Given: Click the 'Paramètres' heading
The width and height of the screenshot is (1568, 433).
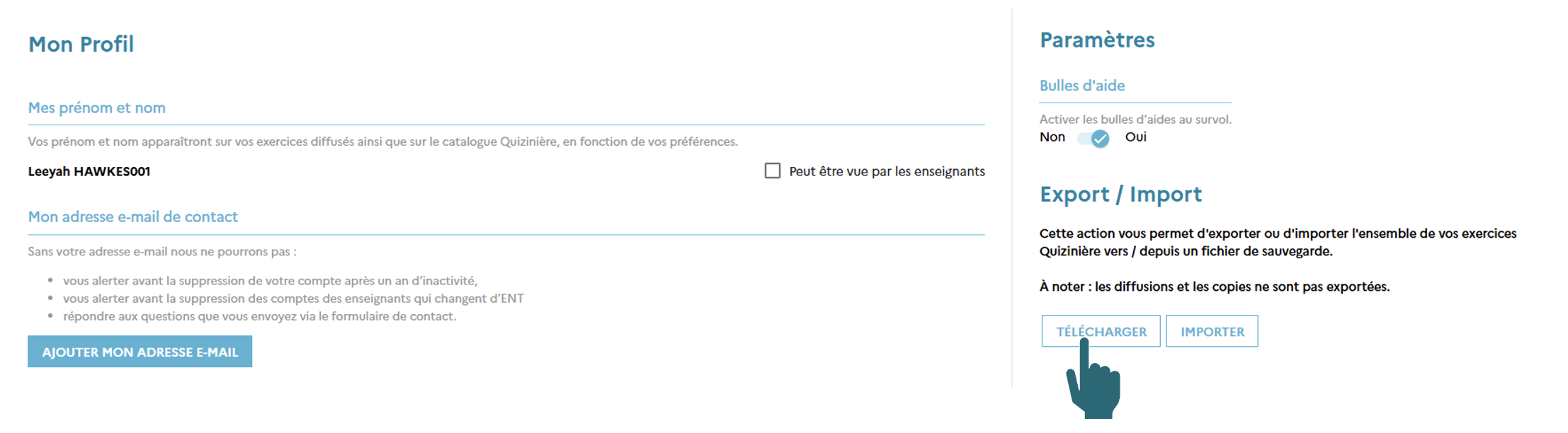Looking at the screenshot, I should 1096,40.
